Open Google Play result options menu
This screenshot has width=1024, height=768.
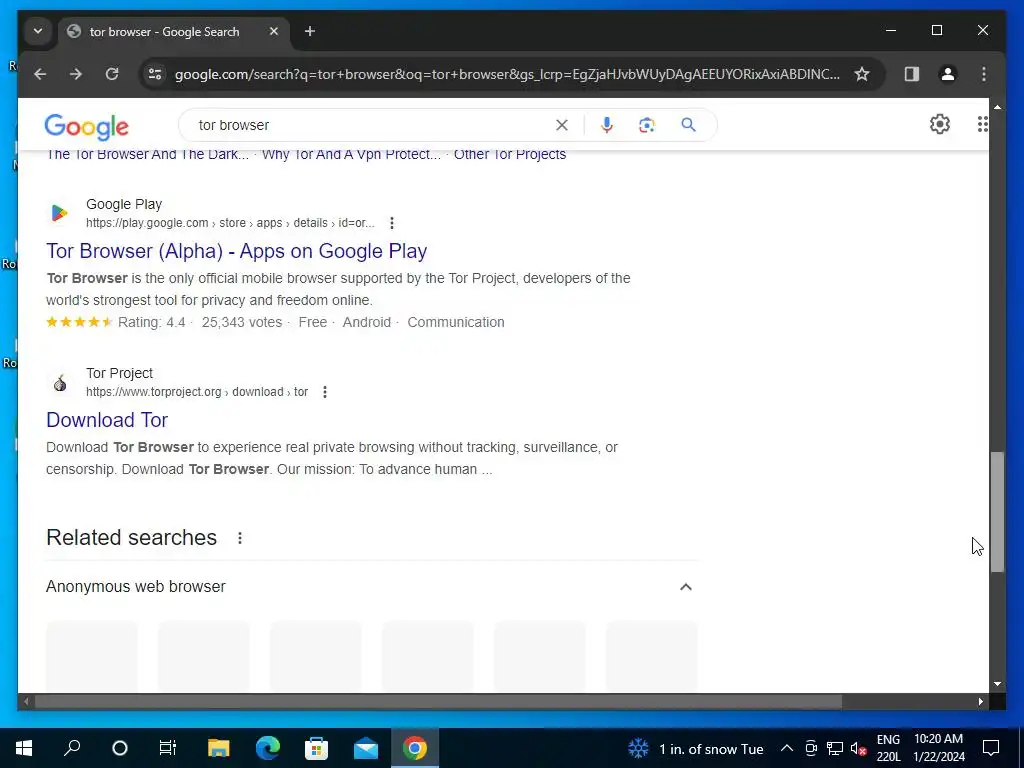392,223
